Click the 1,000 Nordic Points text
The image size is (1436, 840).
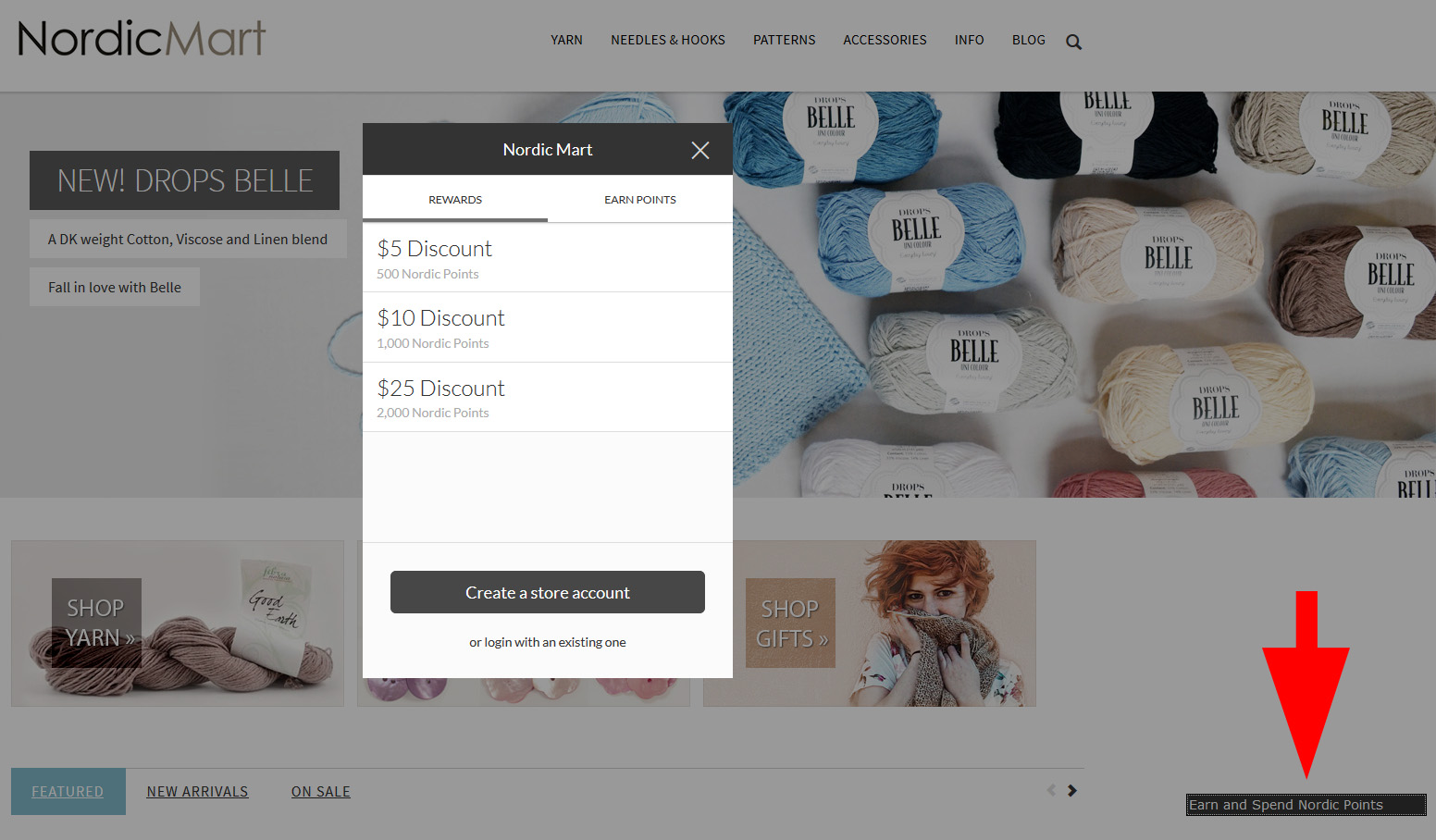point(433,343)
